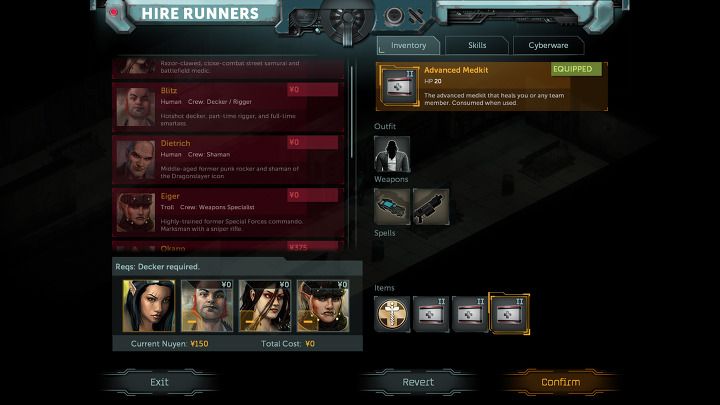The height and width of the screenshot is (405, 720).
Task: Click the runner list scrollbar
Action: [x=352, y=112]
